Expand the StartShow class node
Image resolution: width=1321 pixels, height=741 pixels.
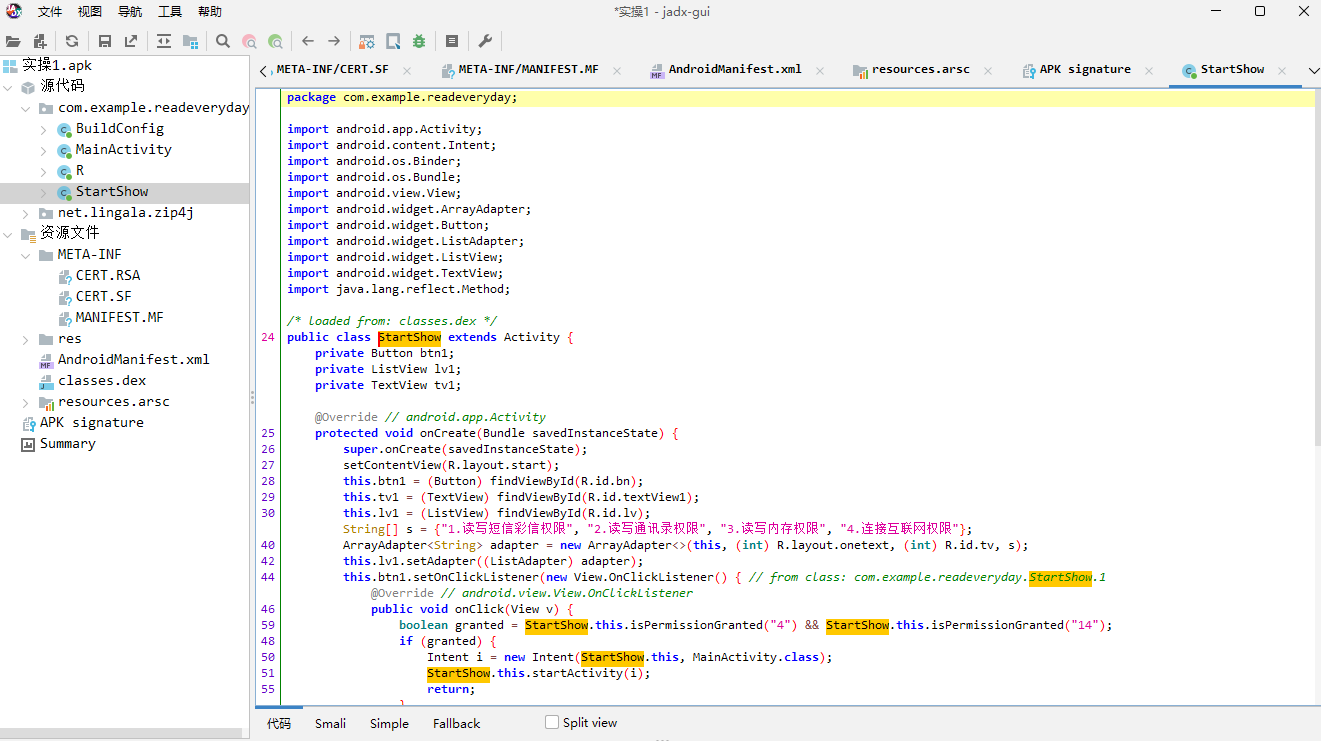43,192
